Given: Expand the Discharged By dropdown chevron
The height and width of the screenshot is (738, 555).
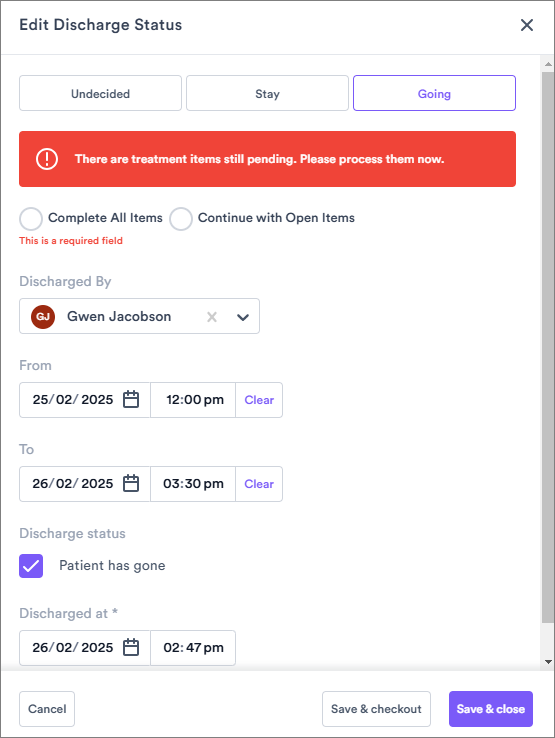Looking at the screenshot, I should click(243, 317).
